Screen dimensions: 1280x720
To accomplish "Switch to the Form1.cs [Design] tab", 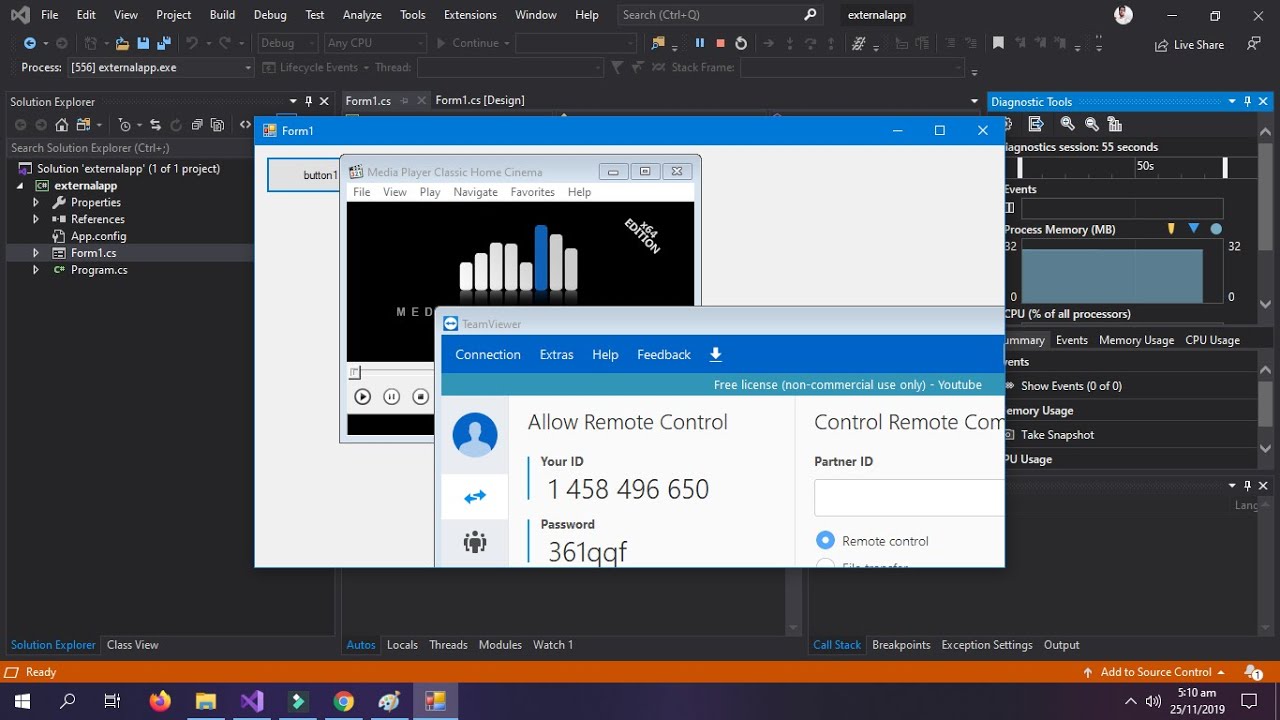I will point(479,100).
